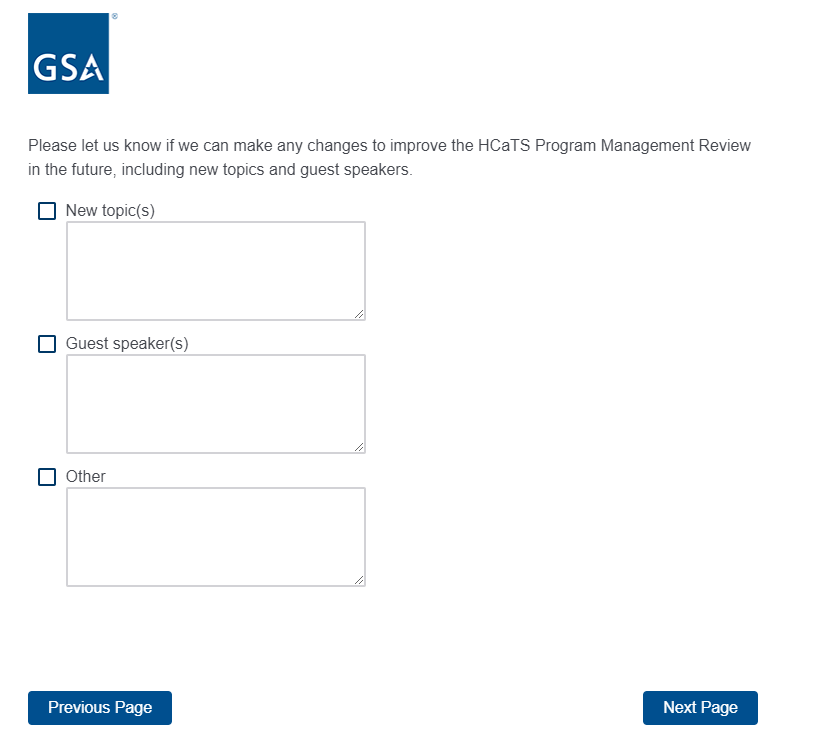Click the Other text box resize handle
The width and height of the screenshot is (820, 739).
point(359,580)
